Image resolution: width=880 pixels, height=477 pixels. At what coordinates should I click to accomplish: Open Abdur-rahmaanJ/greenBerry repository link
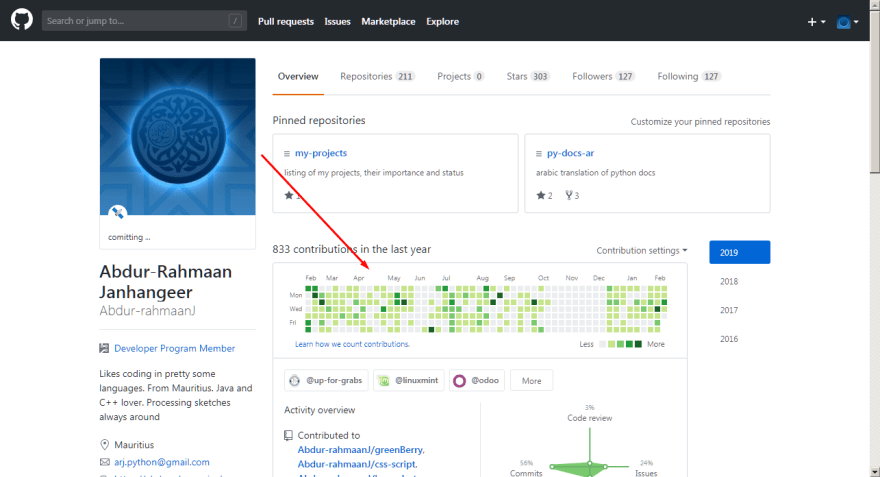point(361,450)
